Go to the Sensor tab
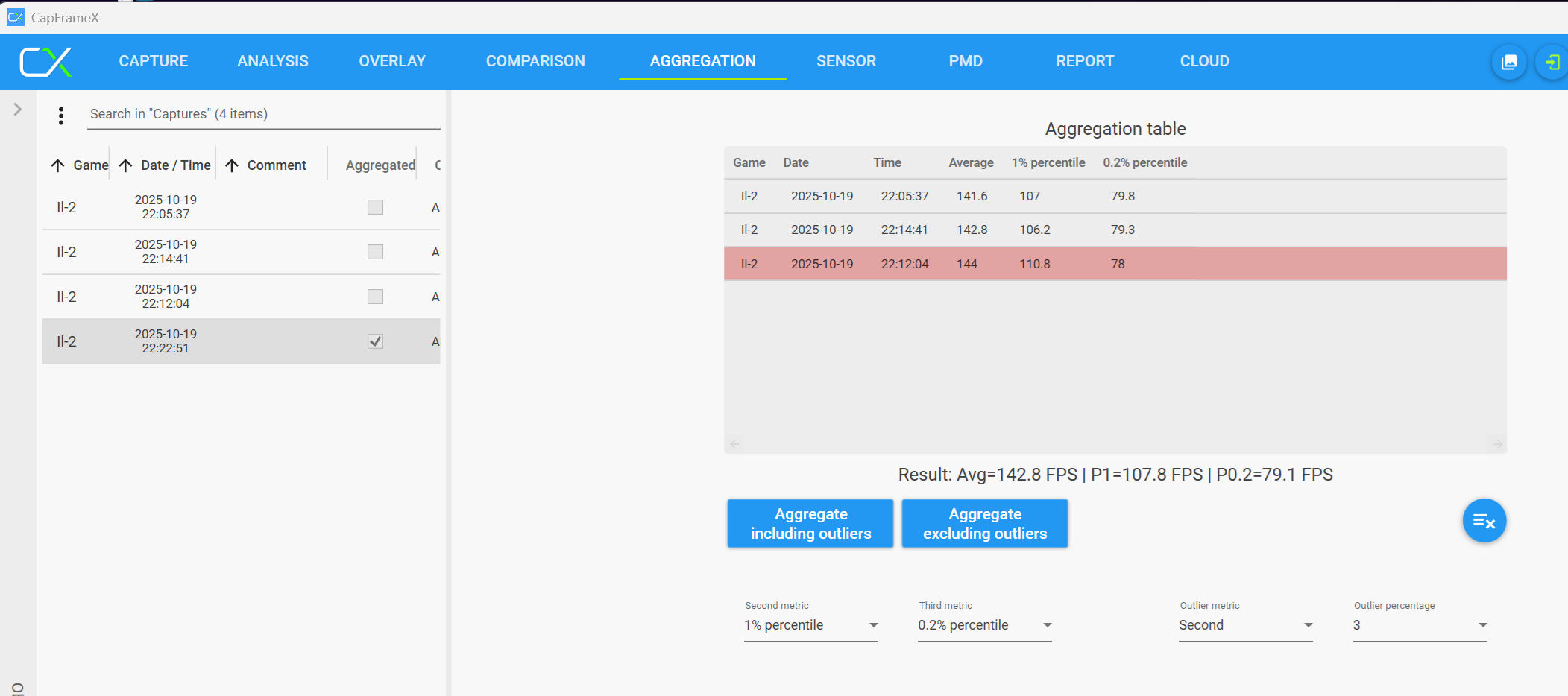The image size is (1568, 696). [846, 61]
